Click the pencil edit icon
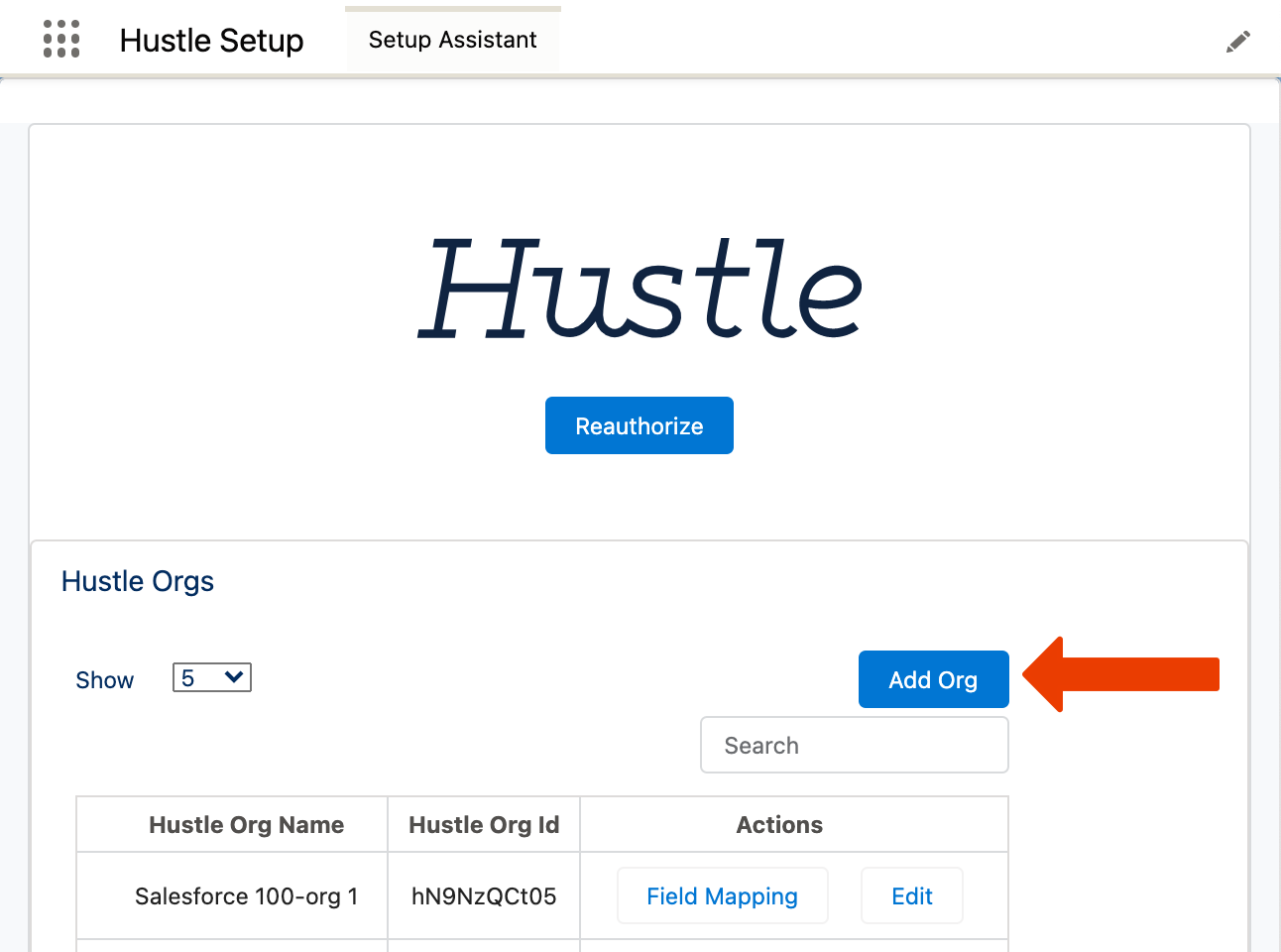1281x952 pixels. [x=1237, y=42]
